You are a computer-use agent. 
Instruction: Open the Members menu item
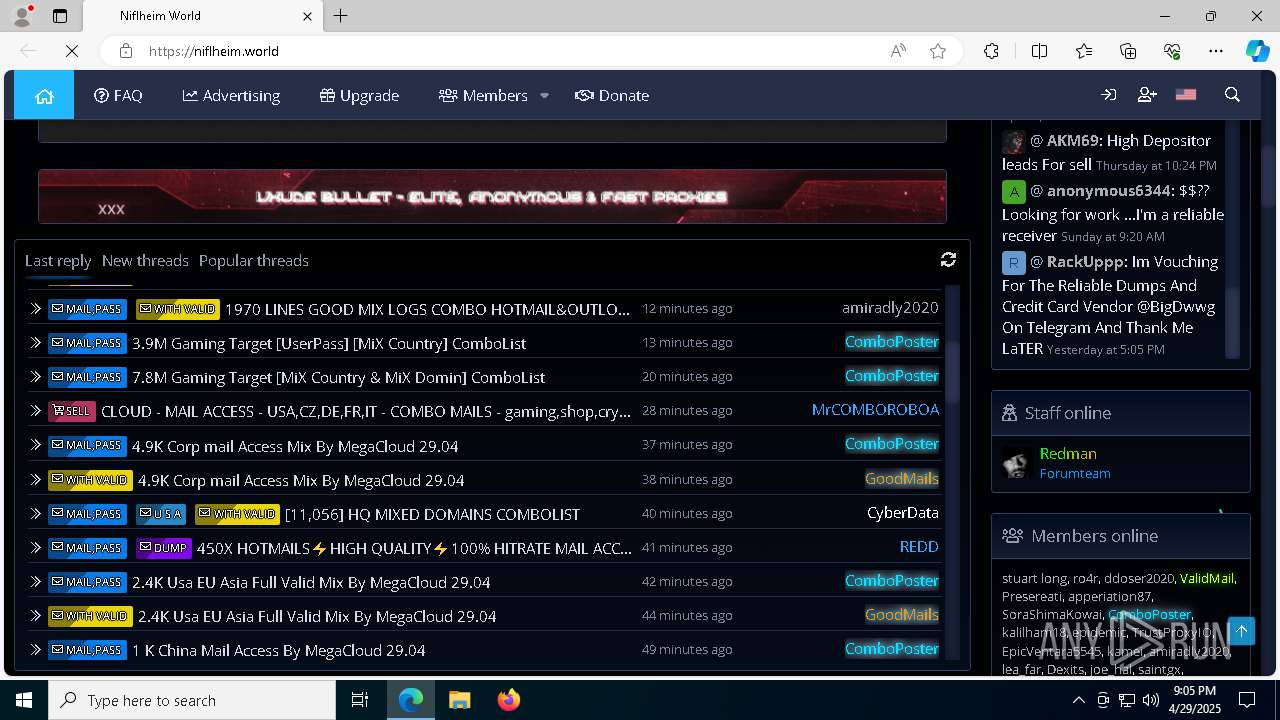click(x=484, y=95)
